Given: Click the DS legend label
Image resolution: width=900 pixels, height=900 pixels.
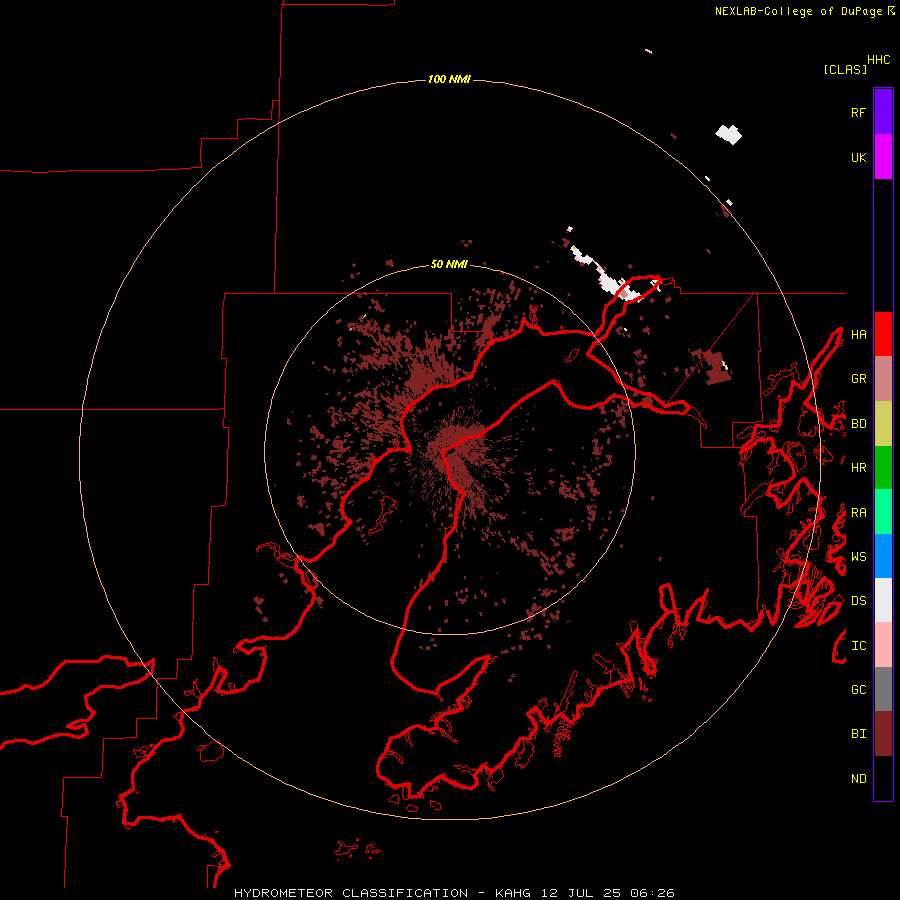Looking at the screenshot, I should 858,601.
